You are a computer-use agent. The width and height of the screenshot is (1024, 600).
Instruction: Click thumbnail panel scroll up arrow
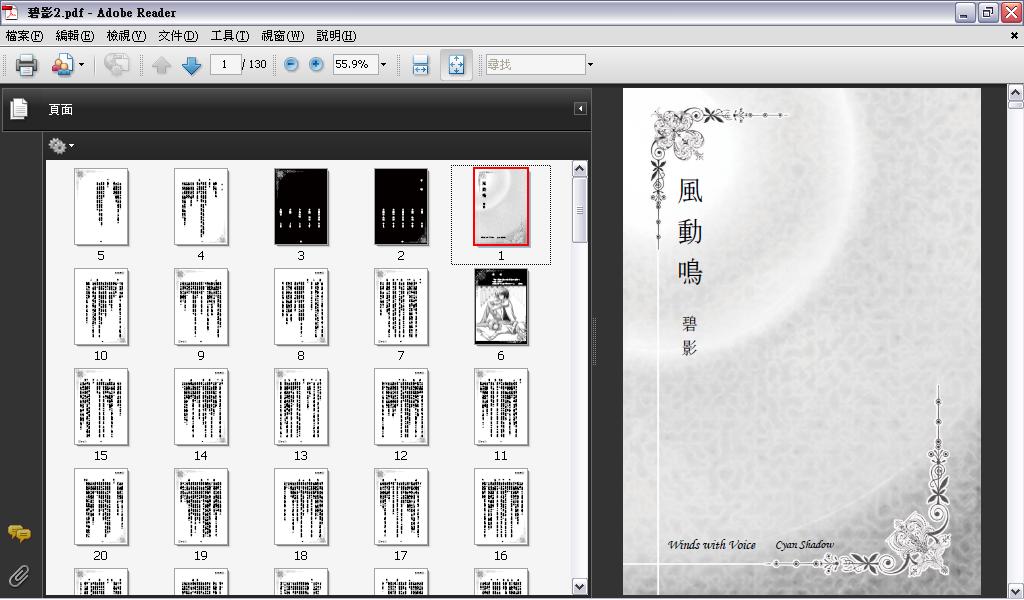(x=579, y=168)
